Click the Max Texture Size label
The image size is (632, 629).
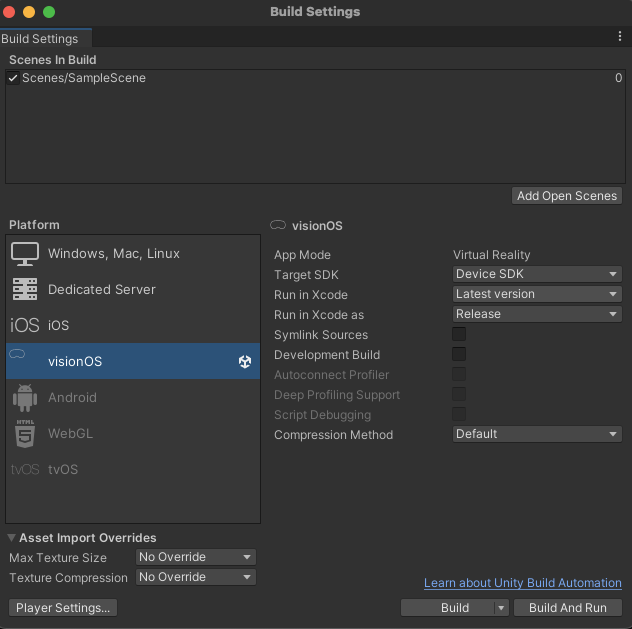coord(58,558)
